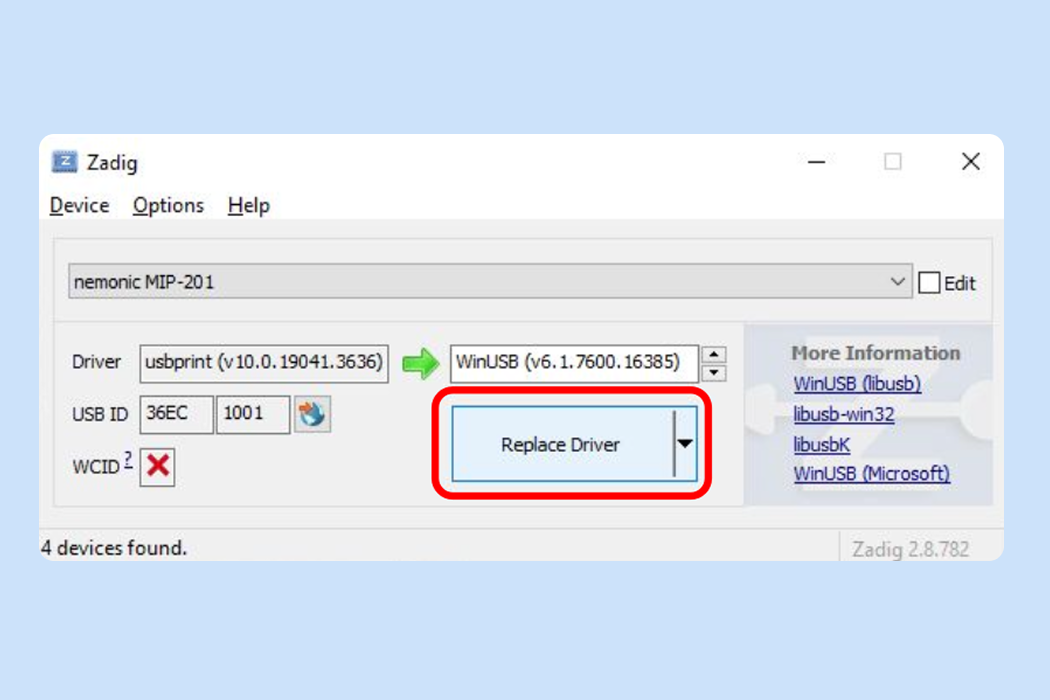Expand the nemonic MIP-201 device dropdown
The width and height of the screenshot is (1050, 700).
tap(490, 282)
